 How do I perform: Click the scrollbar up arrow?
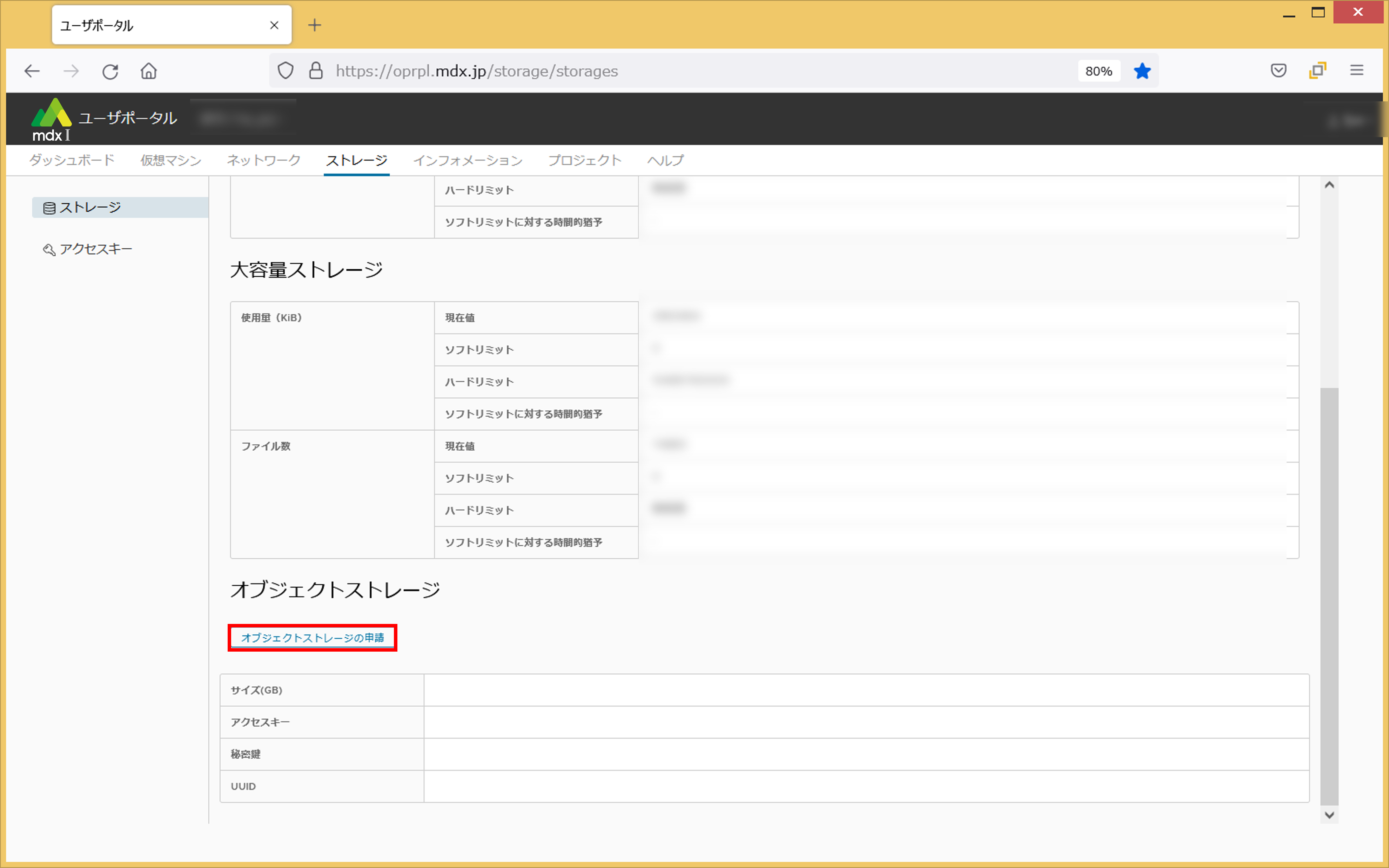[1329, 185]
